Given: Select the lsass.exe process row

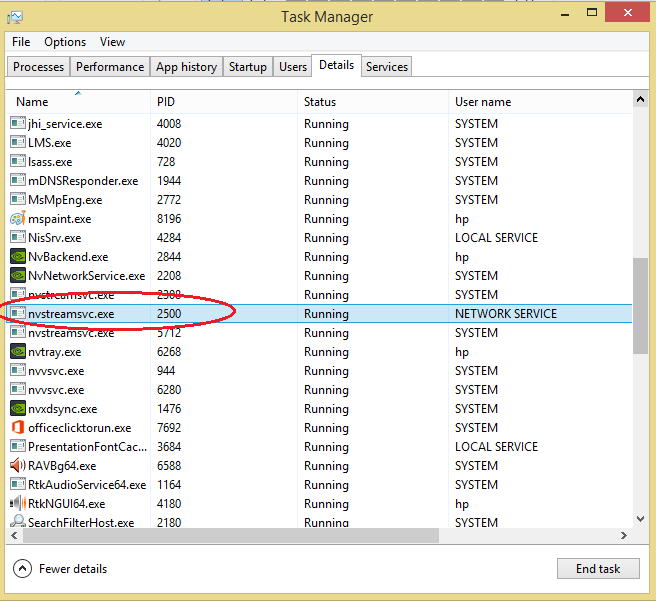Looking at the screenshot, I should [x=50, y=162].
